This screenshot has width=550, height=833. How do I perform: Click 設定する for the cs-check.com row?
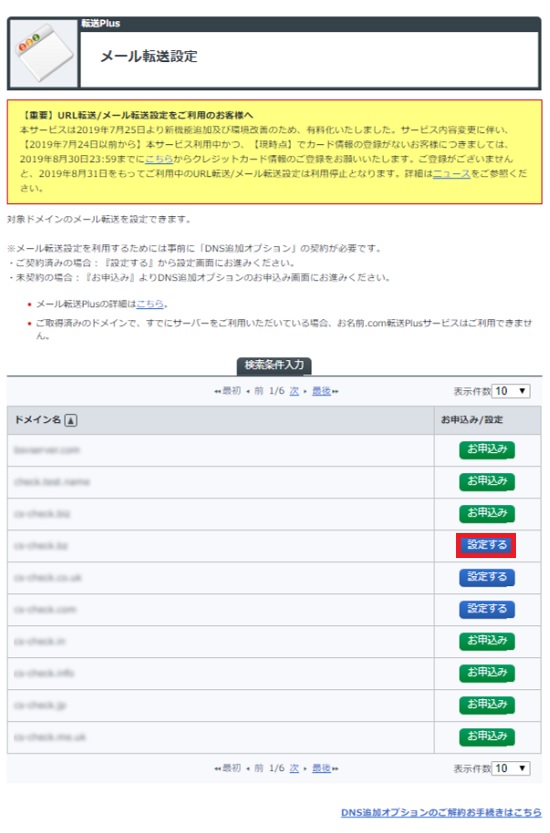point(487,609)
